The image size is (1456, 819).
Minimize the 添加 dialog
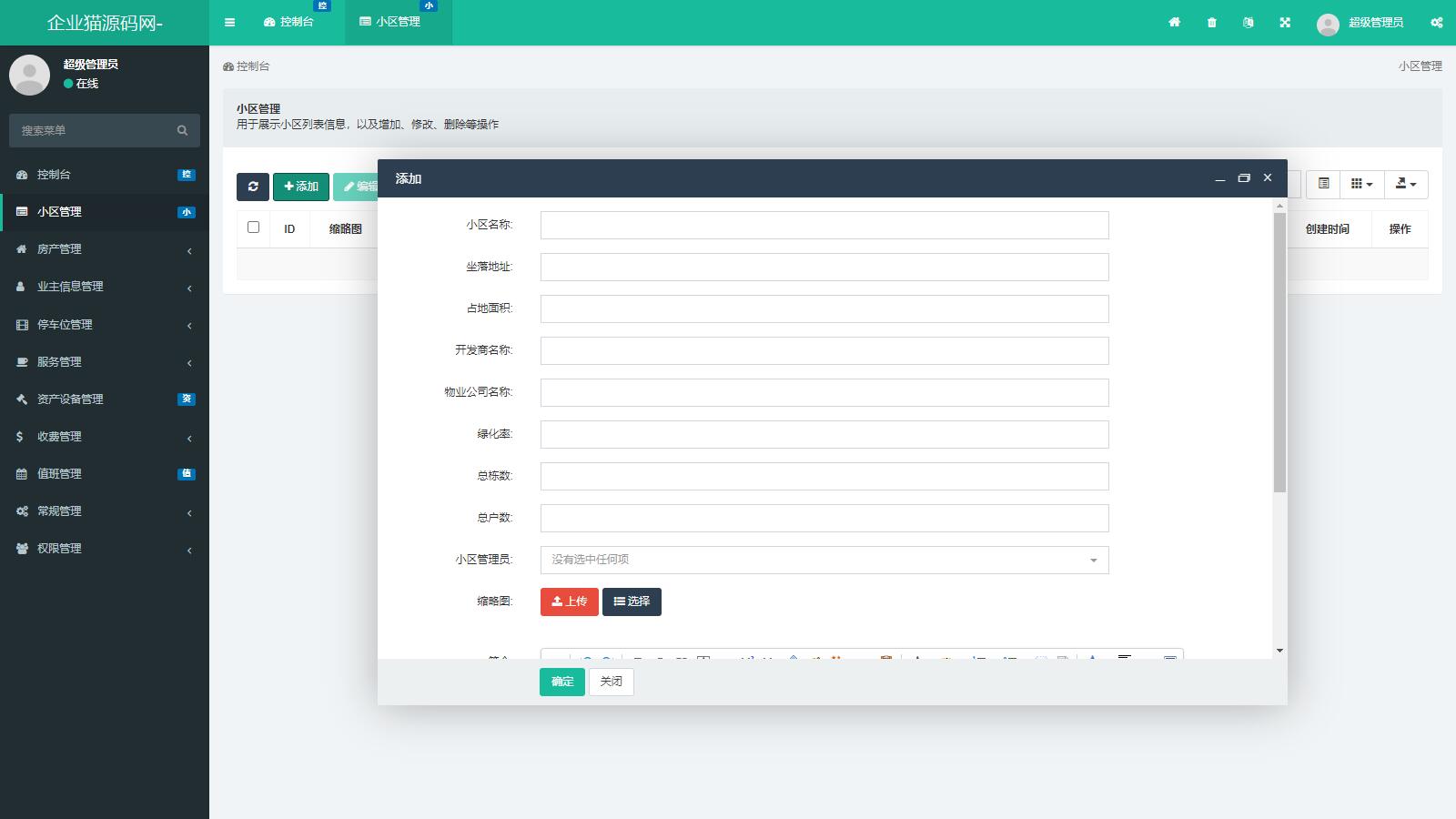coord(1220,179)
